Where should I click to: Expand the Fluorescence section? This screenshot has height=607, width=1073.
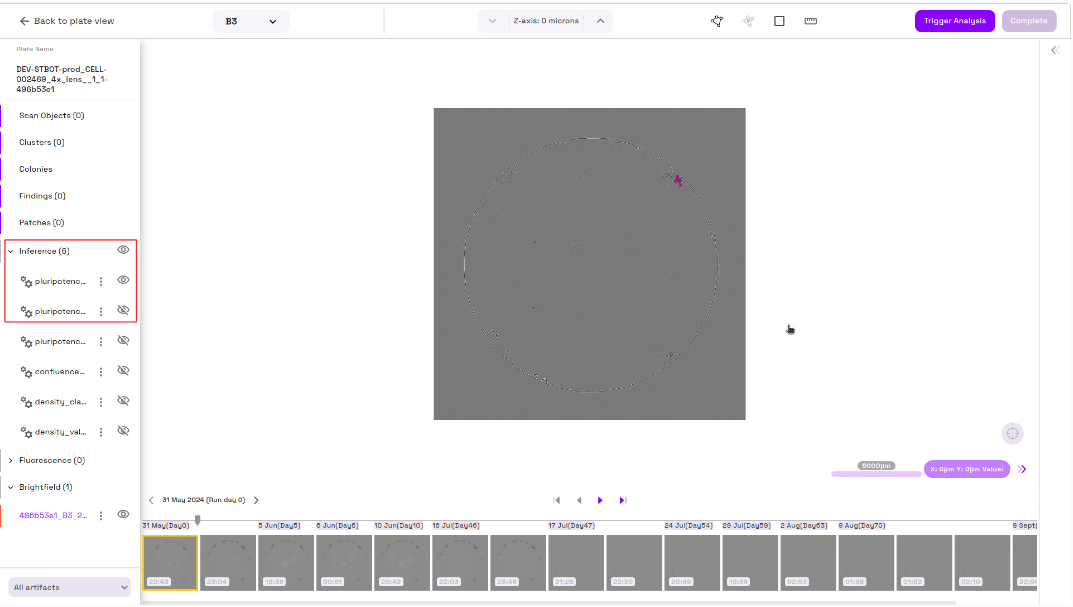point(11,461)
